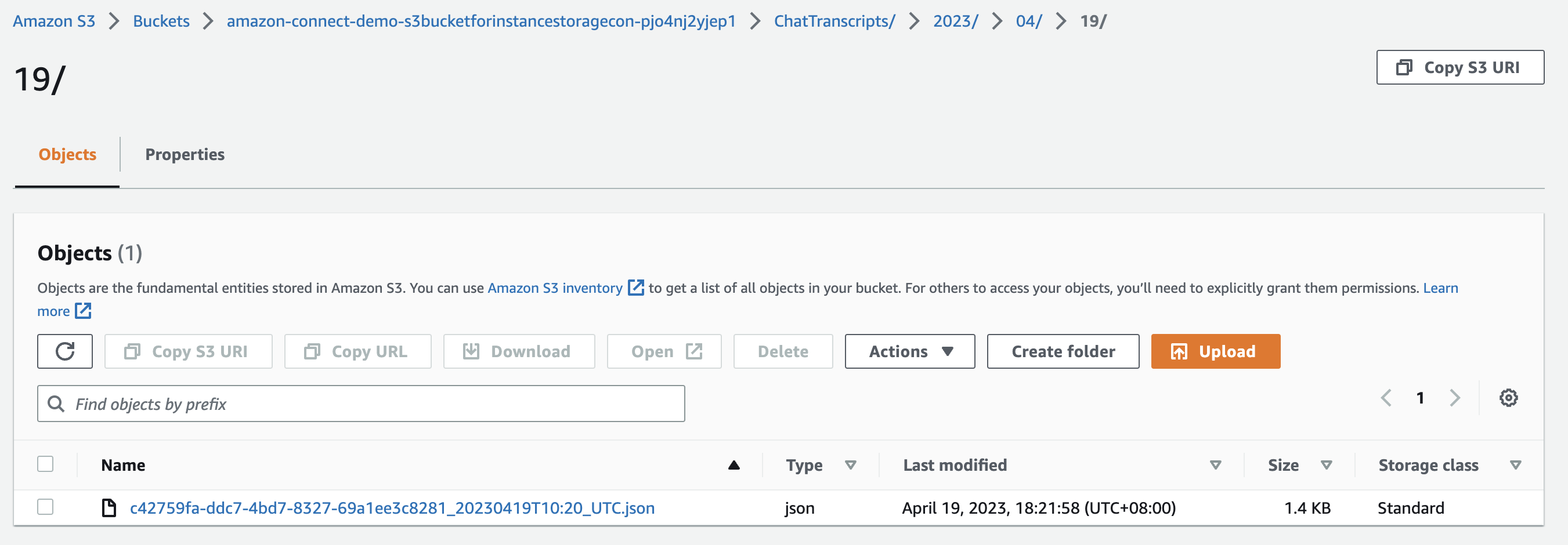The image size is (1568, 545).
Task: Go to previous page arrow
Action: [x=1386, y=398]
